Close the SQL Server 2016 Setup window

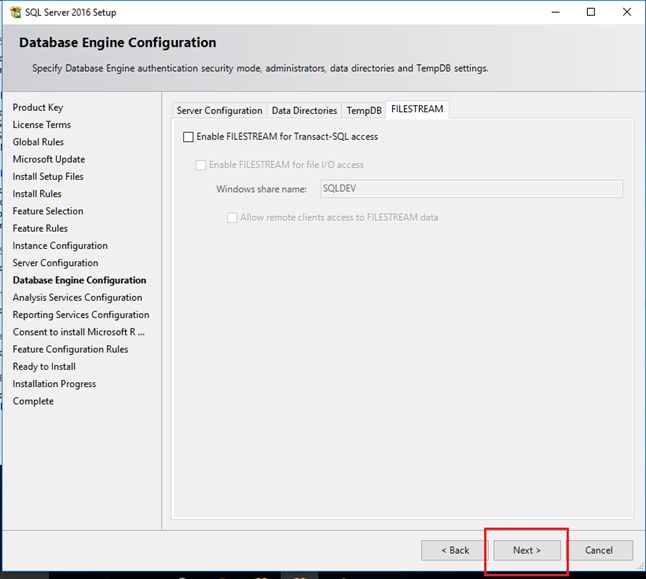[x=627, y=12]
